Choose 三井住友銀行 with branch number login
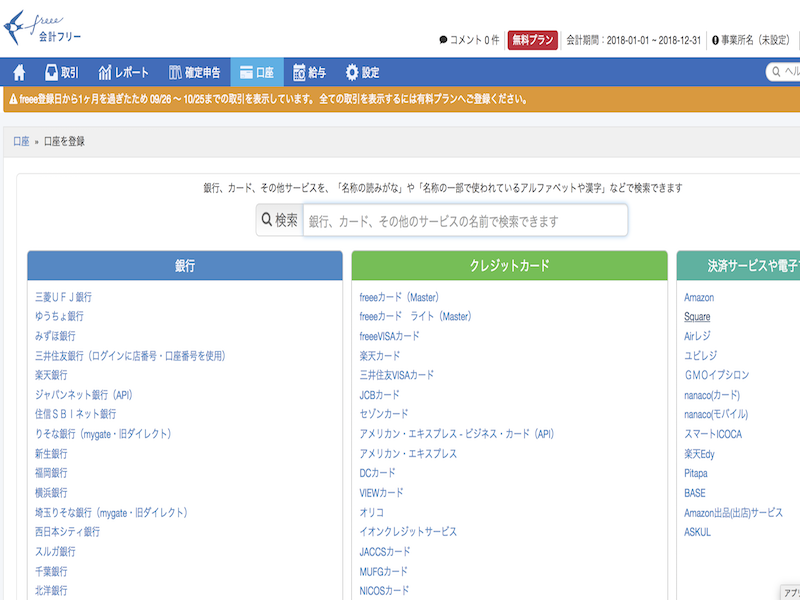 [x=130, y=356]
